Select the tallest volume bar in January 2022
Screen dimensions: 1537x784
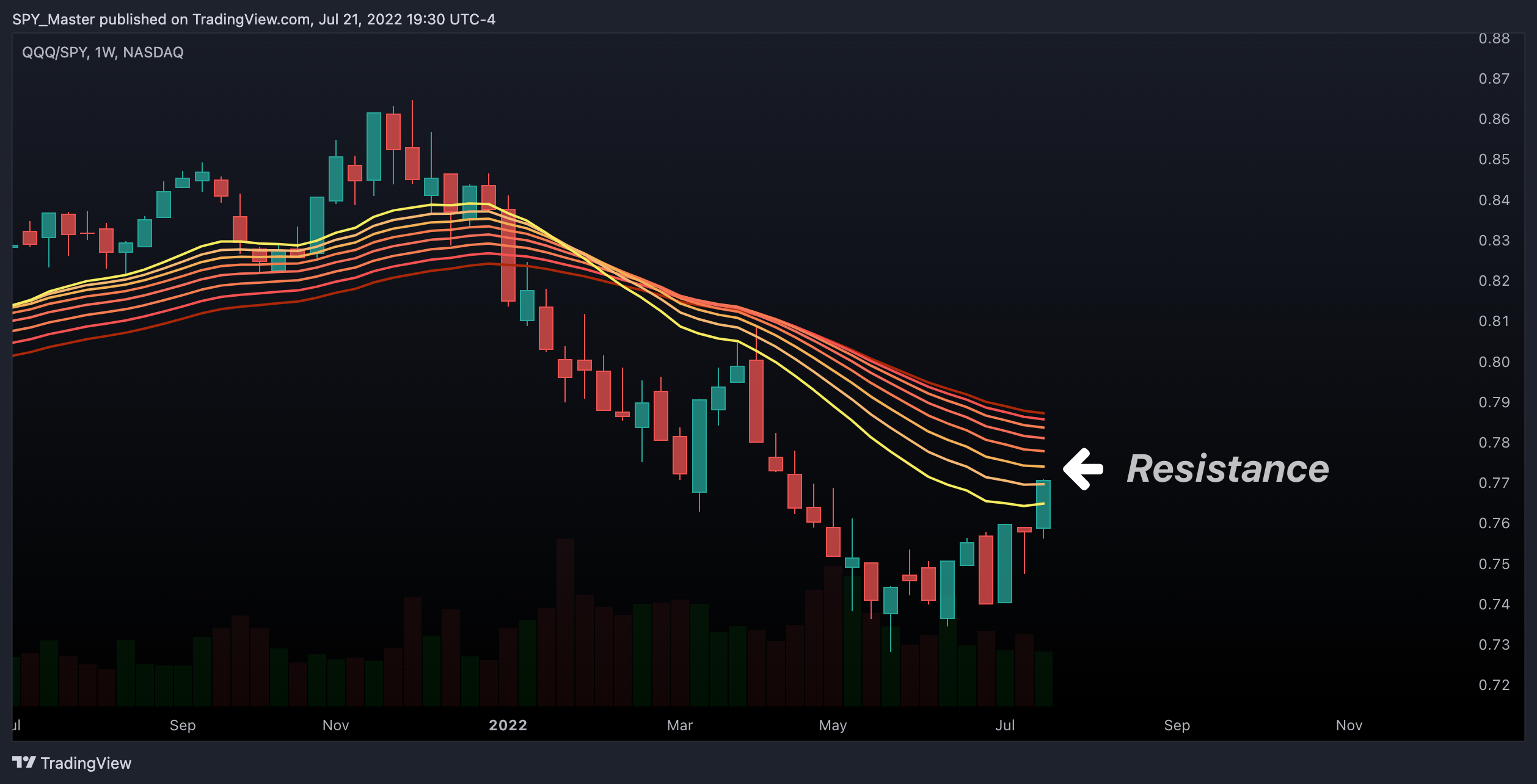[x=565, y=622]
